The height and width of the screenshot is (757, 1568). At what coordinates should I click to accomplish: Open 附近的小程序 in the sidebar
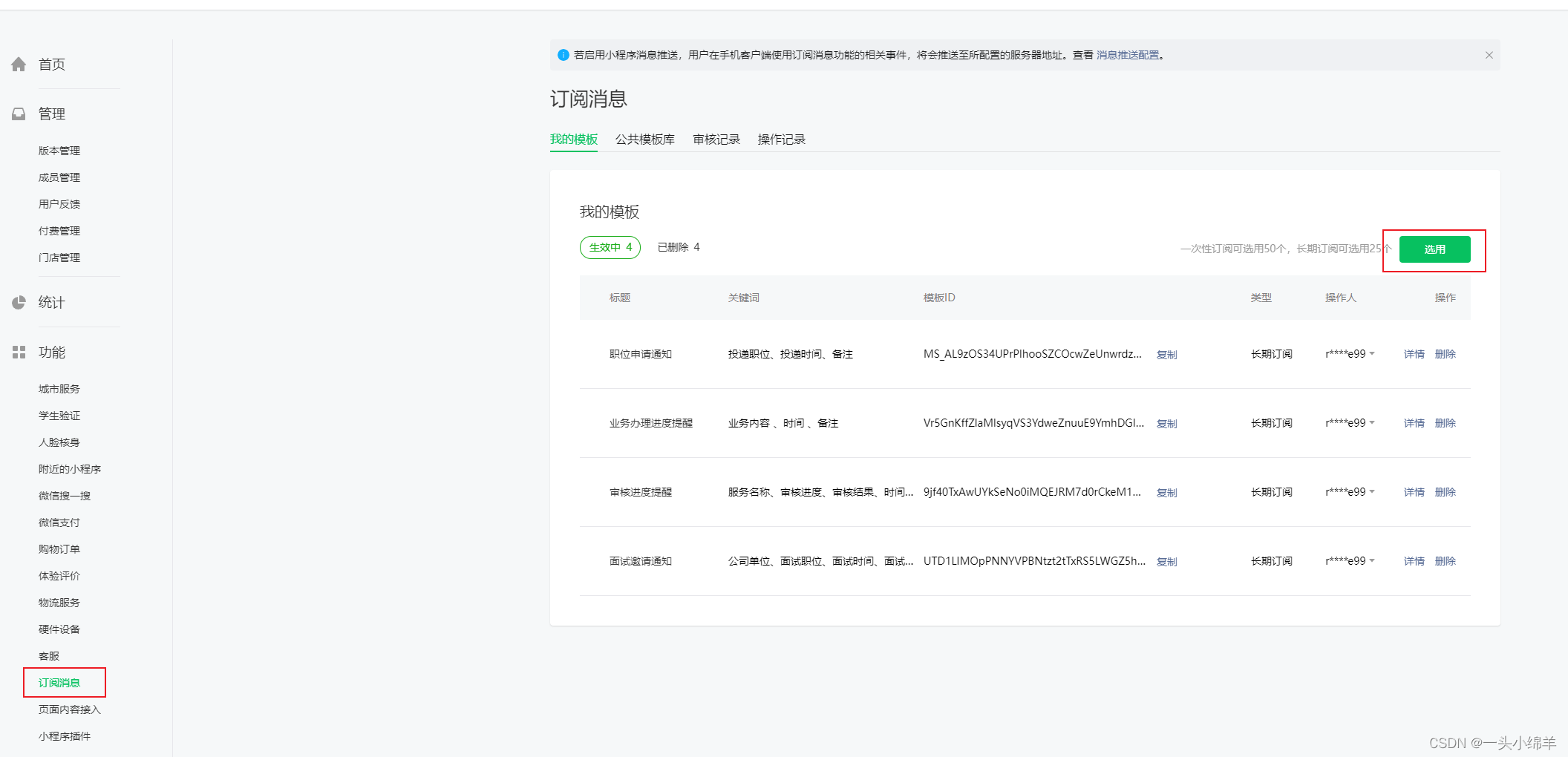point(70,469)
